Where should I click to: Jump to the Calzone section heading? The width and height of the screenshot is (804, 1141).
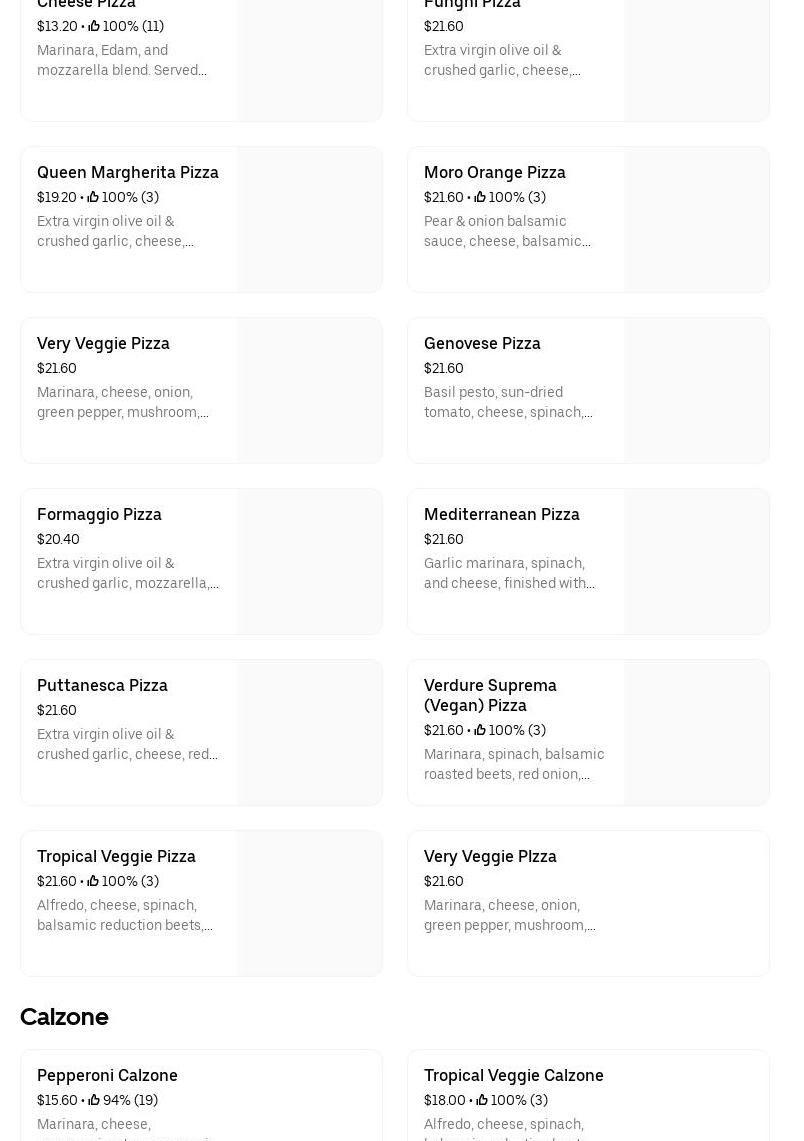tap(64, 1016)
